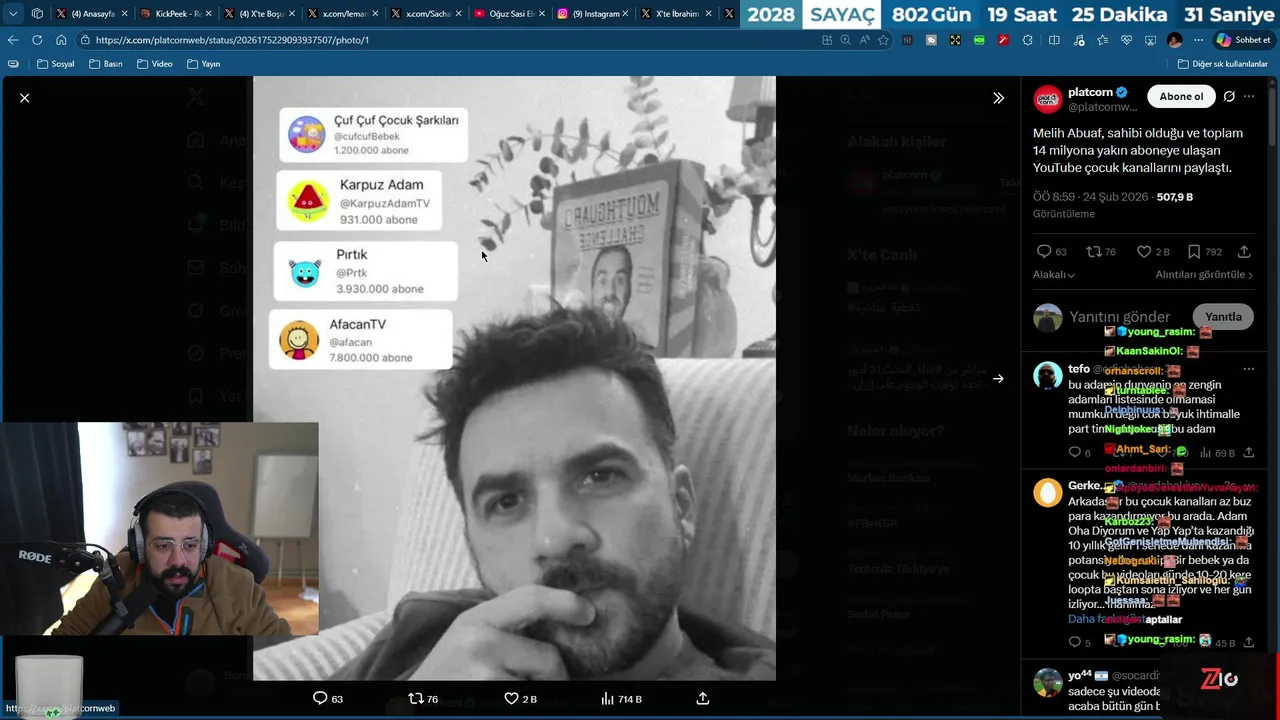Open tab search dropdown arrow
Image resolution: width=1280 pixels, height=720 pixels.
(x=13, y=14)
